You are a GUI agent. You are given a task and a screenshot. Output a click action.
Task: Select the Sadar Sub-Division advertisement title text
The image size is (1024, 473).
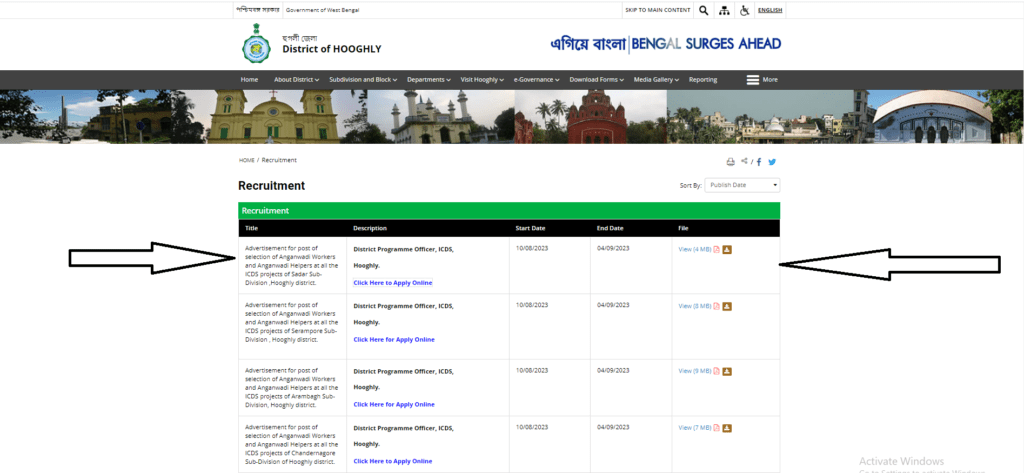click(291, 266)
